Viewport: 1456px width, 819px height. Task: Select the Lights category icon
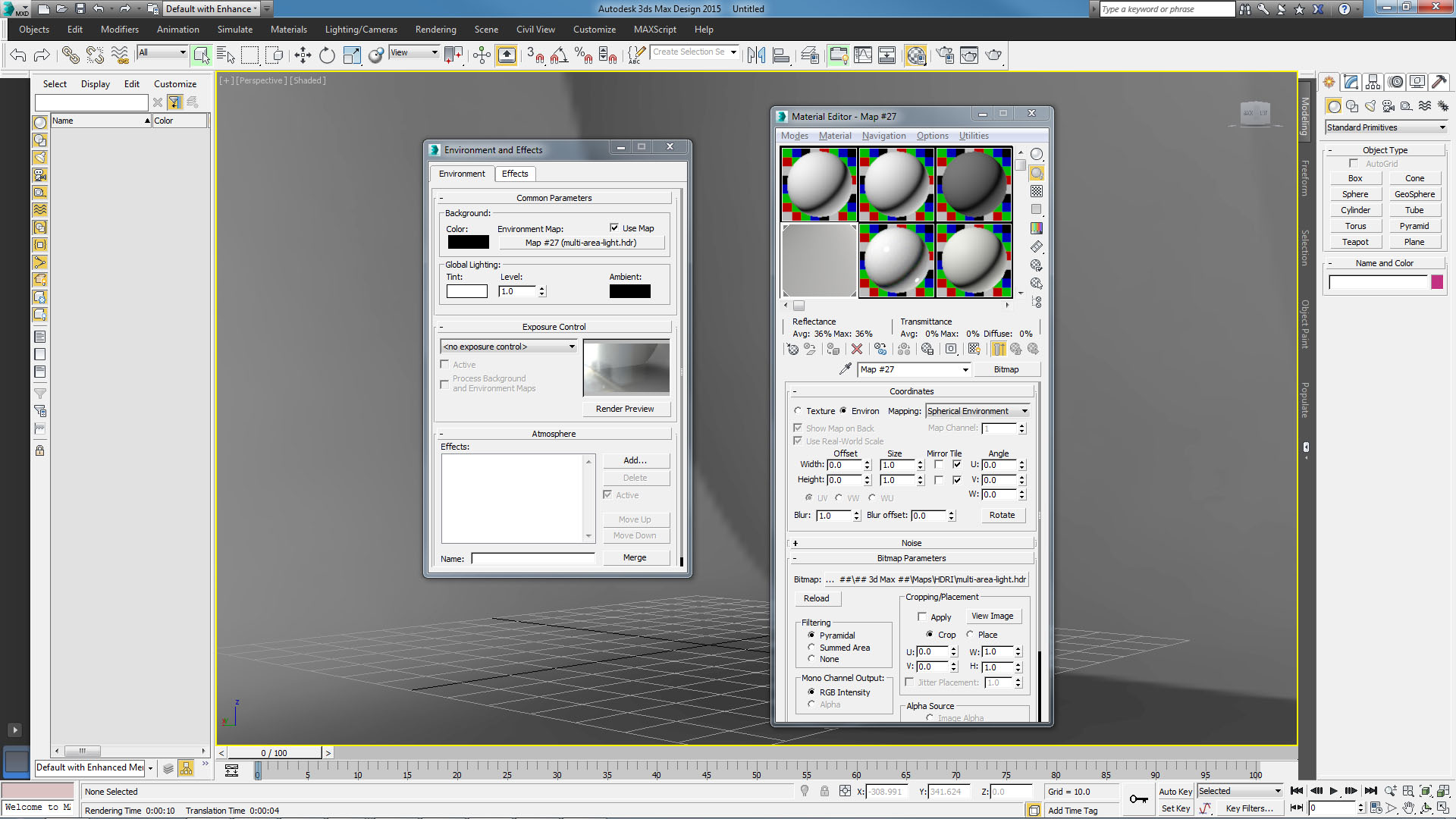1370,106
